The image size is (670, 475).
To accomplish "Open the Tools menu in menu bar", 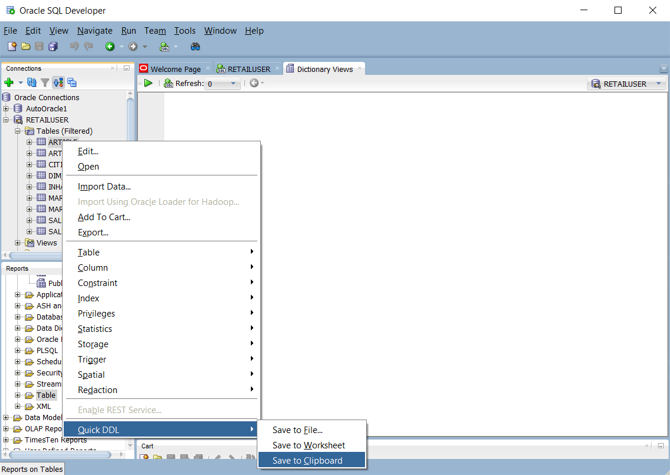I will 184,31.
